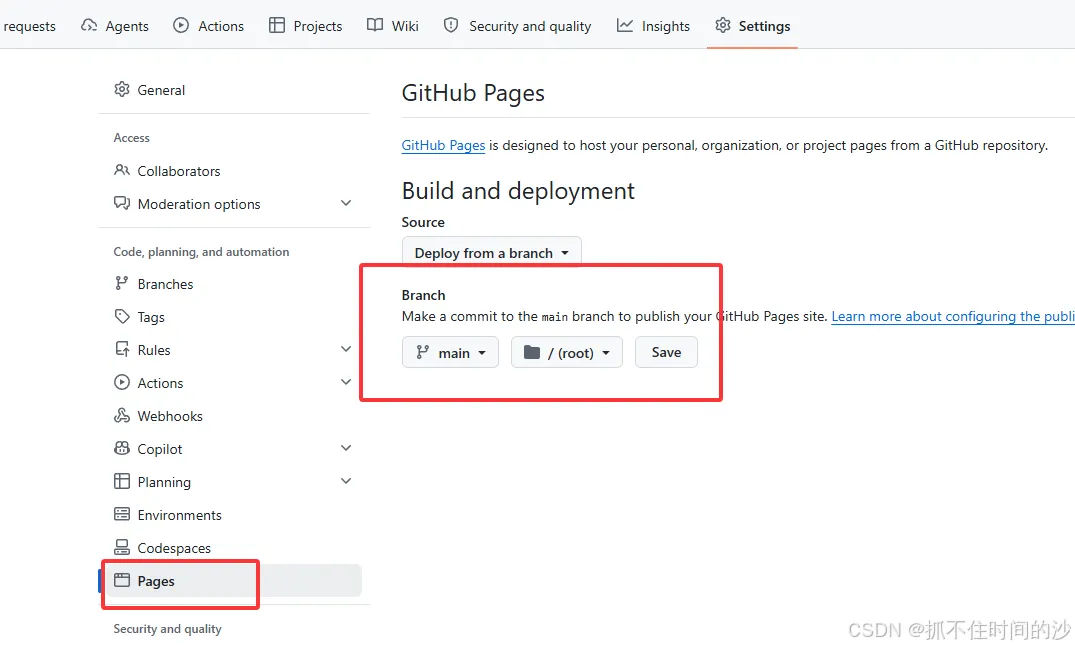Click the Planning table icon
The image size is (1075, 647).
121,481
